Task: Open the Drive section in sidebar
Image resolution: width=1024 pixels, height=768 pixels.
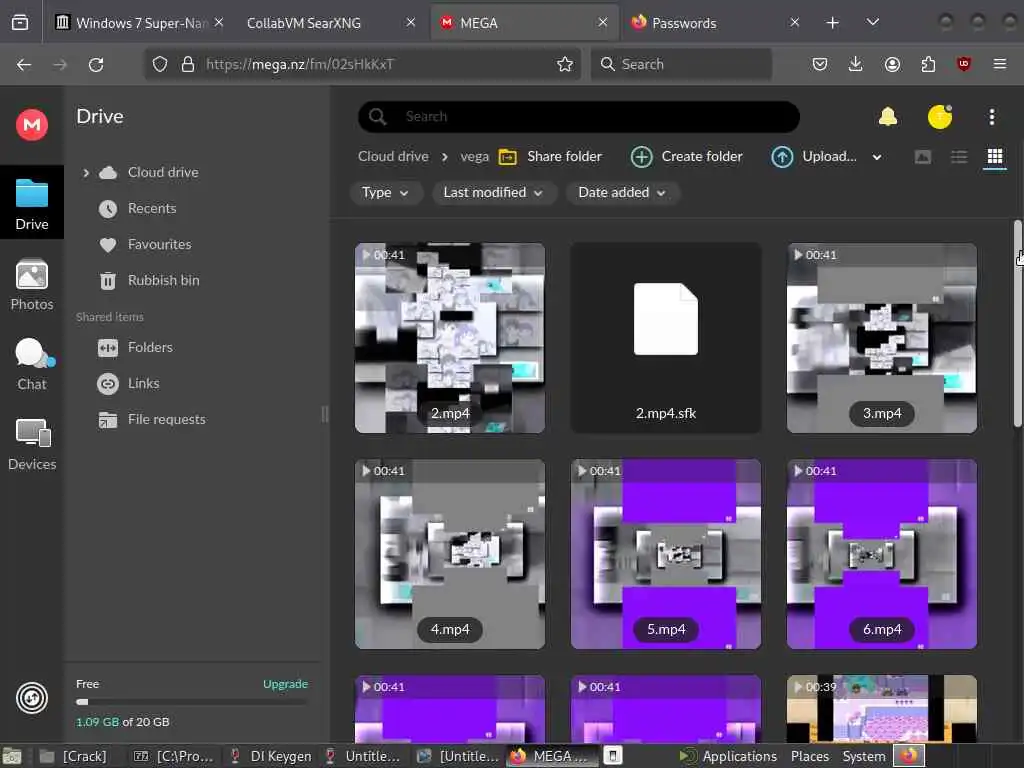Action: 31,204
